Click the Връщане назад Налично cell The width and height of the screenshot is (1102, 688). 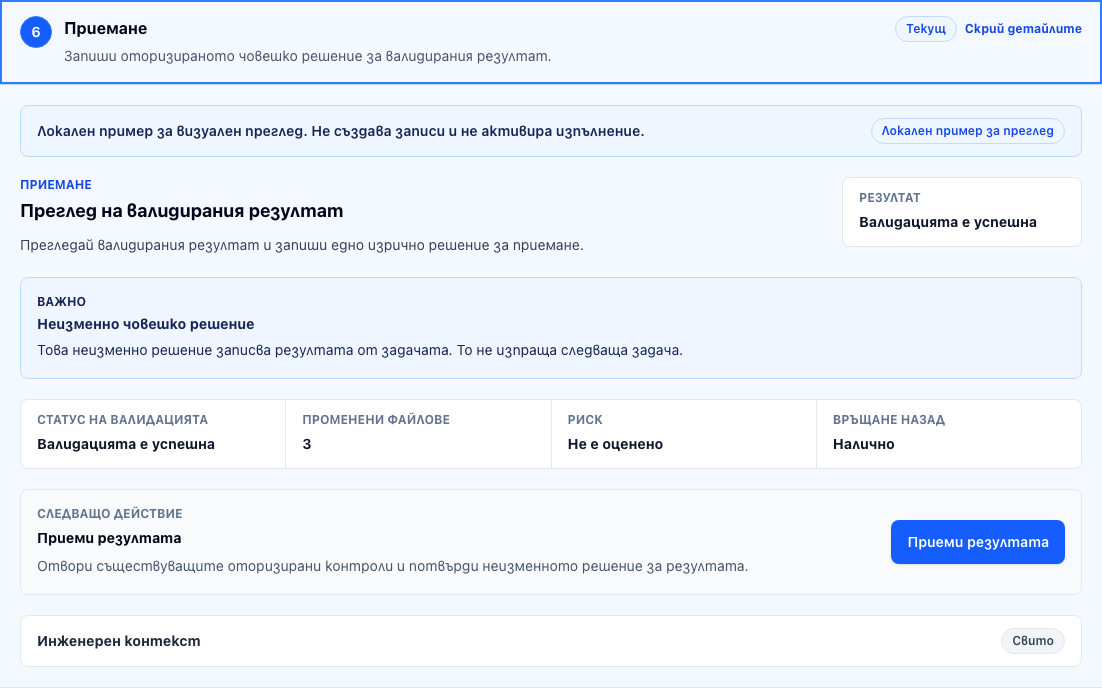point(949,434)
